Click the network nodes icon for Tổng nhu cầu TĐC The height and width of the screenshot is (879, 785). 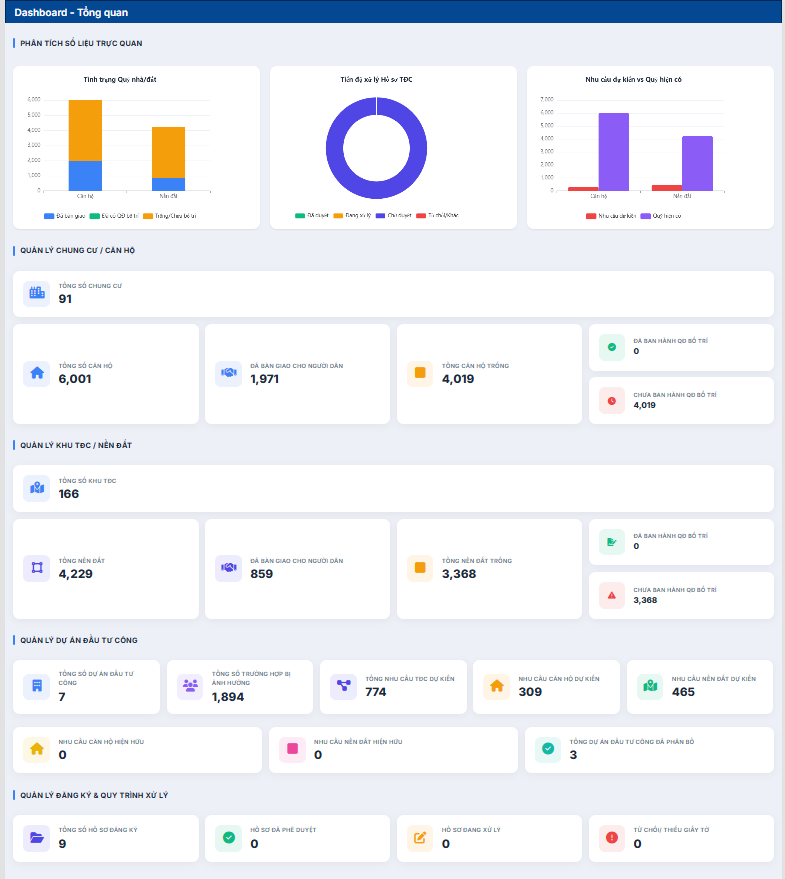344,686
